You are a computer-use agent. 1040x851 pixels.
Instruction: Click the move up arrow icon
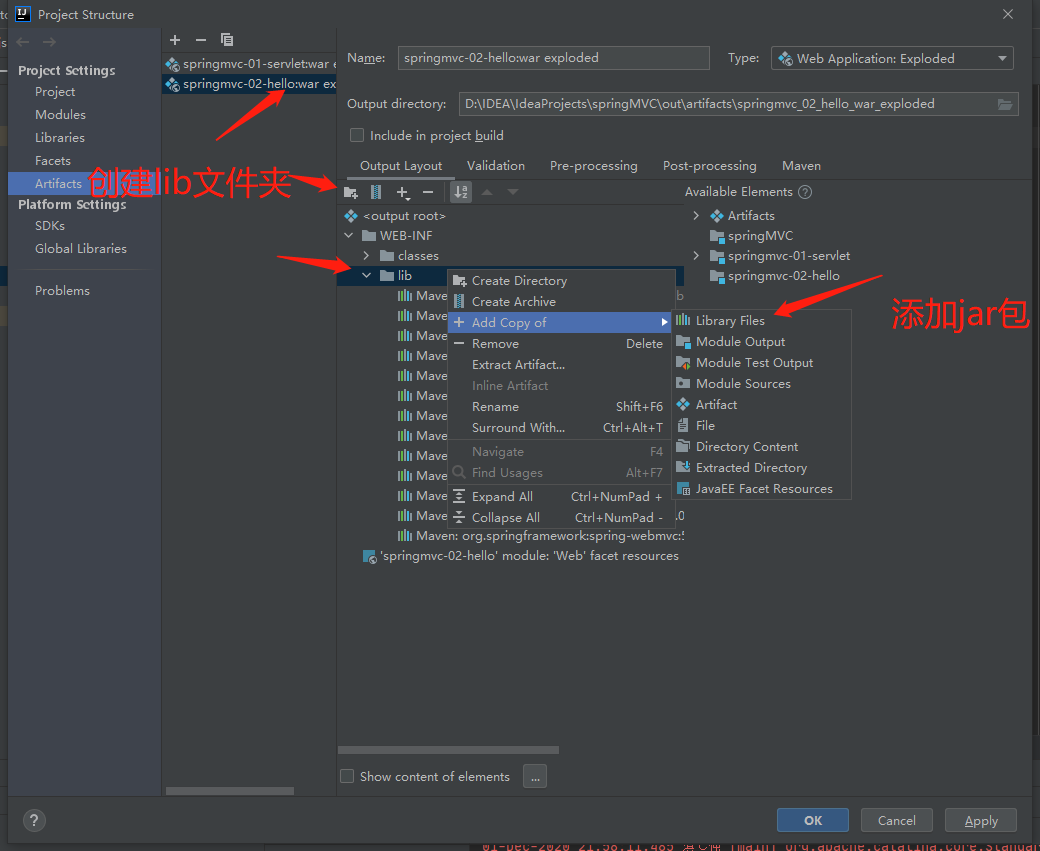pos(487,192)
